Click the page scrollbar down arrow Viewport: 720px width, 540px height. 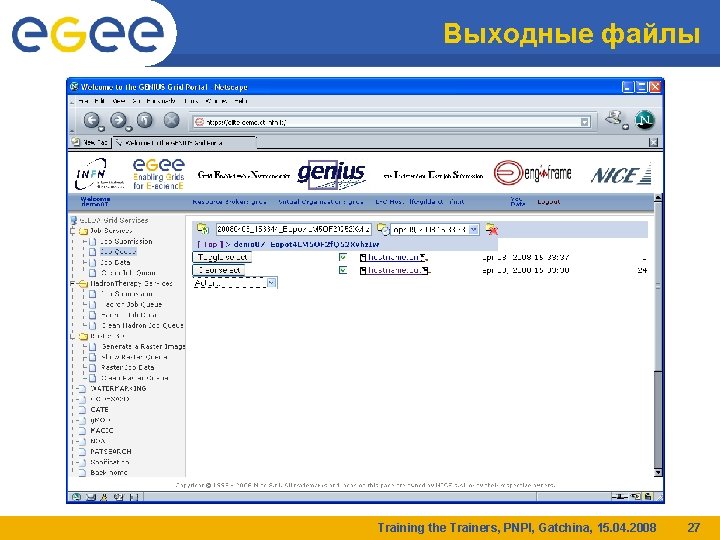pyautogui.click(x=658, y=472)
